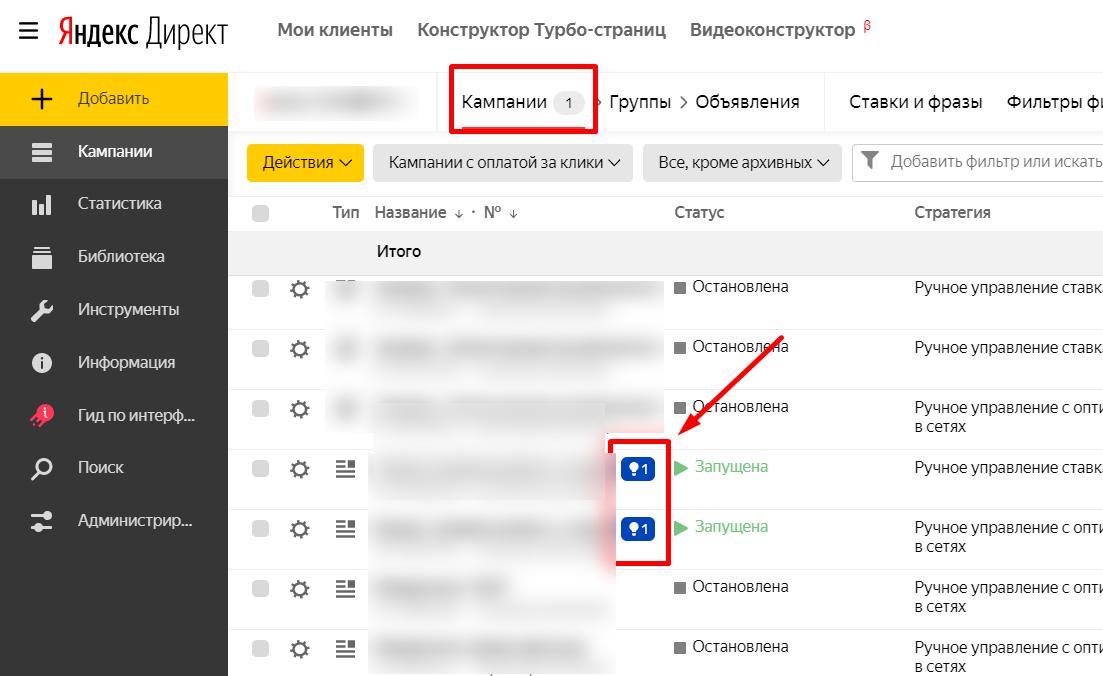Select the checkbox of the first Запущена campaign
Viewport: 1103px width, 676px height.
tap(261, 468)
